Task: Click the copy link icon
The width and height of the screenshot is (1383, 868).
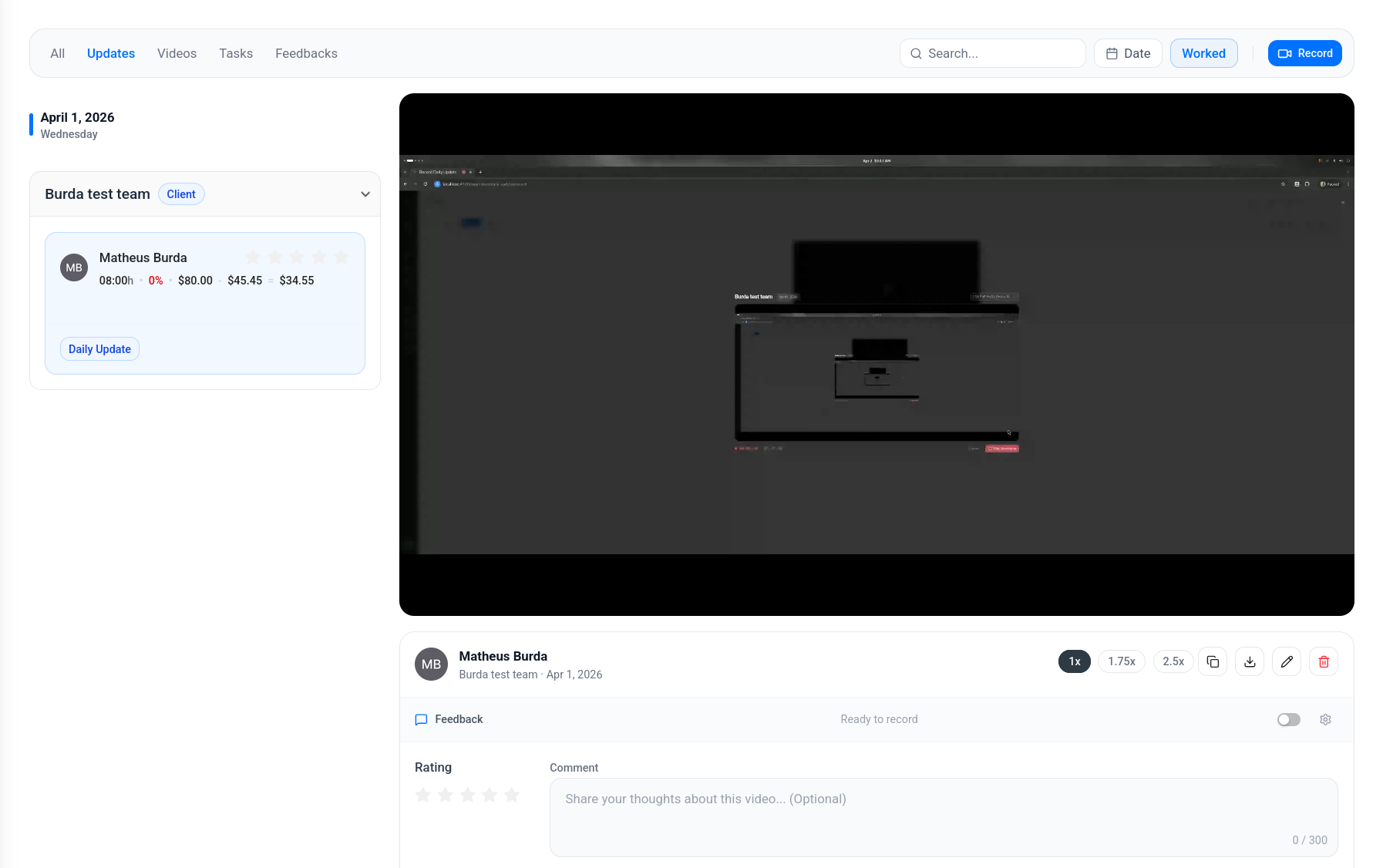Action: 1213,661
